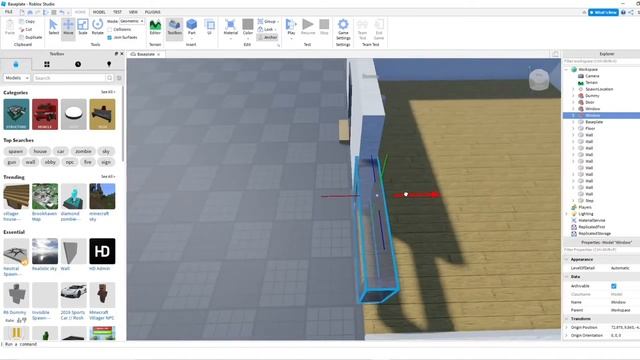This screenshot has height=360, width=640.
Task: Click the 'spawn' top search chip
Action: pos(16,151)
